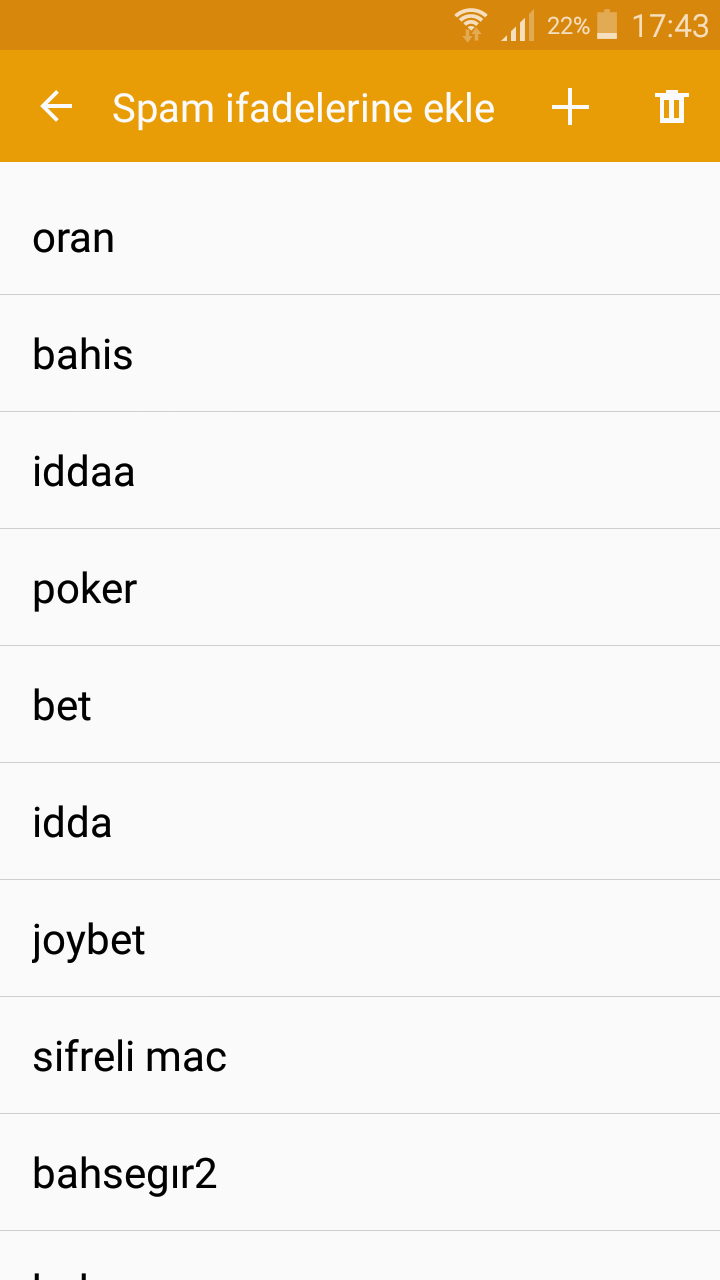Tap the 22% battery percentage text
This screenshot has width=720, height=1280.
[x=568, y=26]
